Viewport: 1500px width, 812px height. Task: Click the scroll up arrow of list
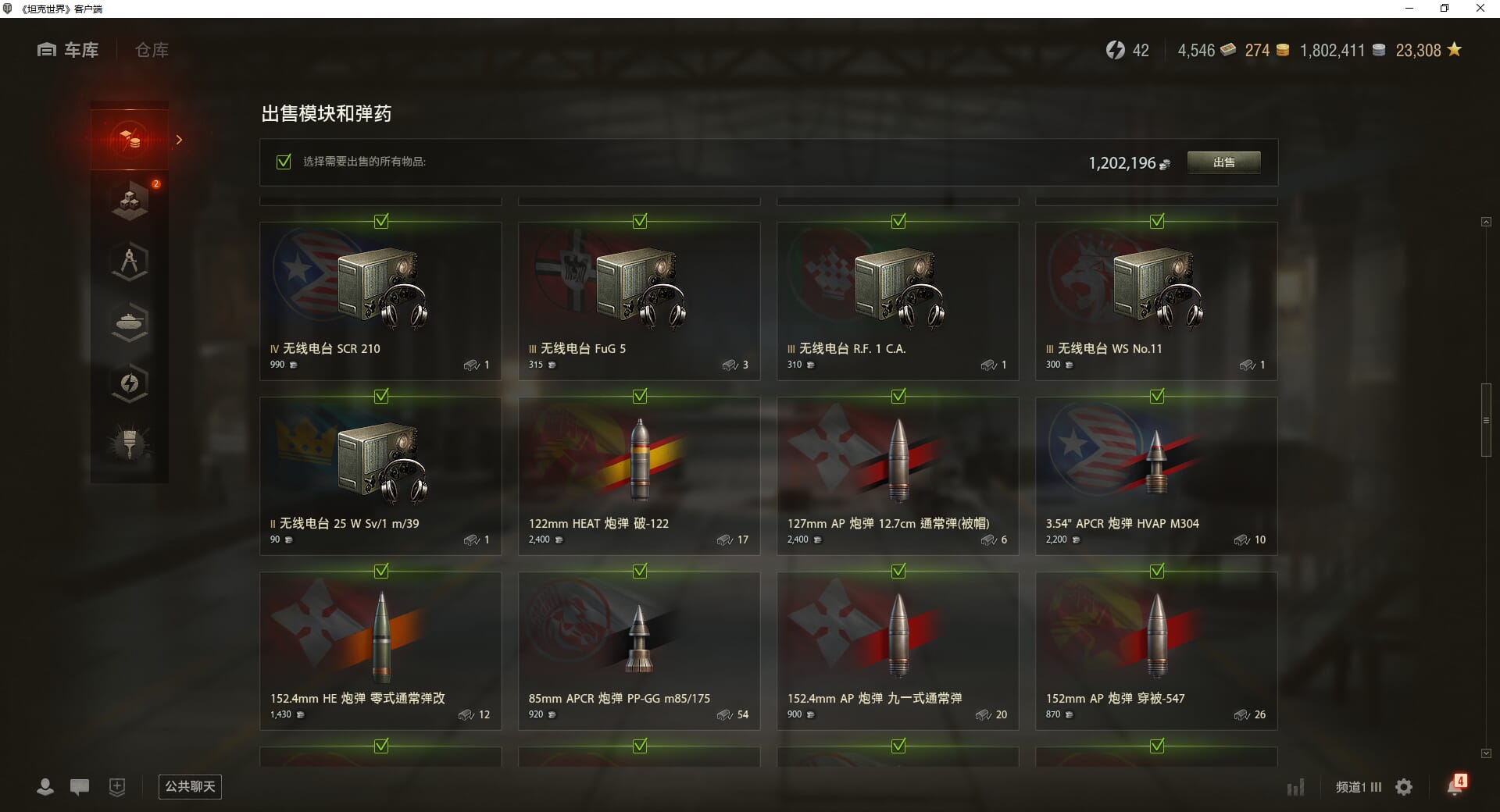click(1486, 222)
